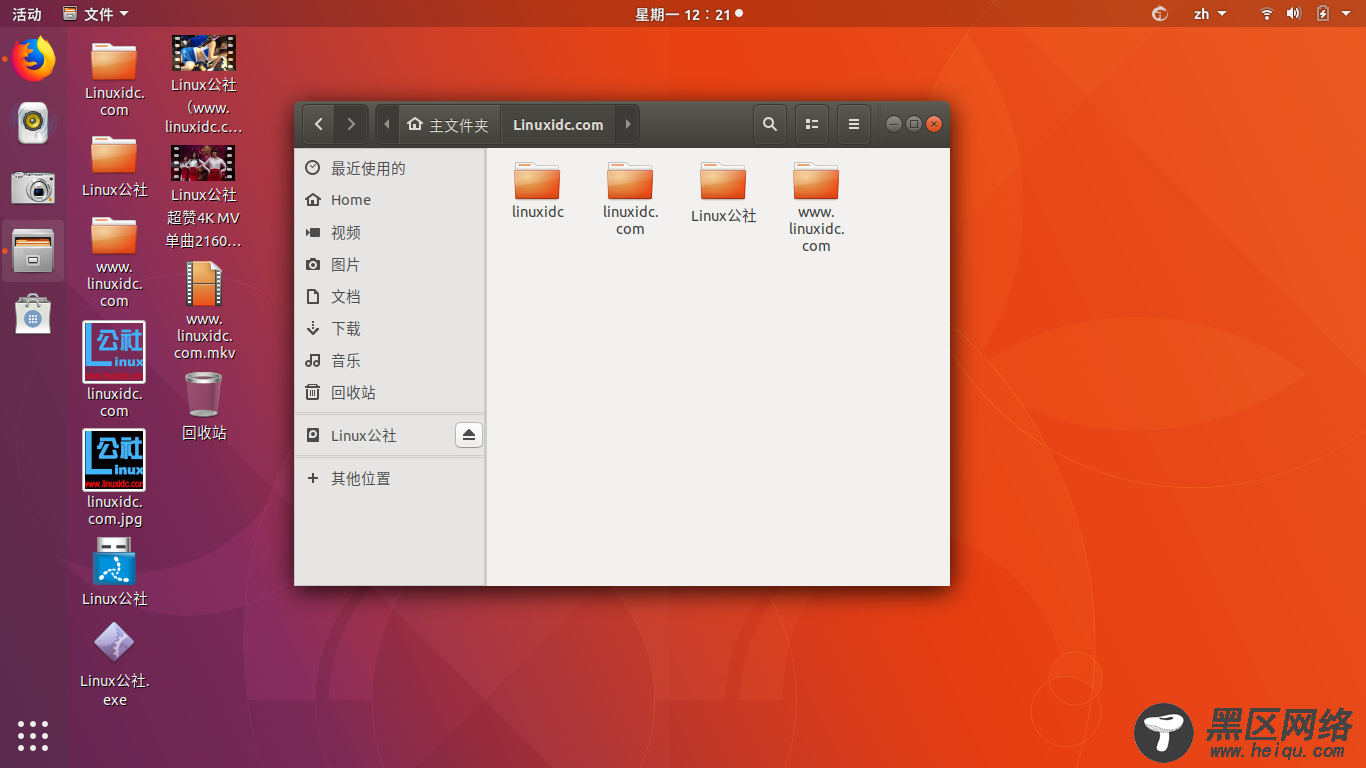Open the 活动 overview
The image size is (1366, 768).
[27, 14]
